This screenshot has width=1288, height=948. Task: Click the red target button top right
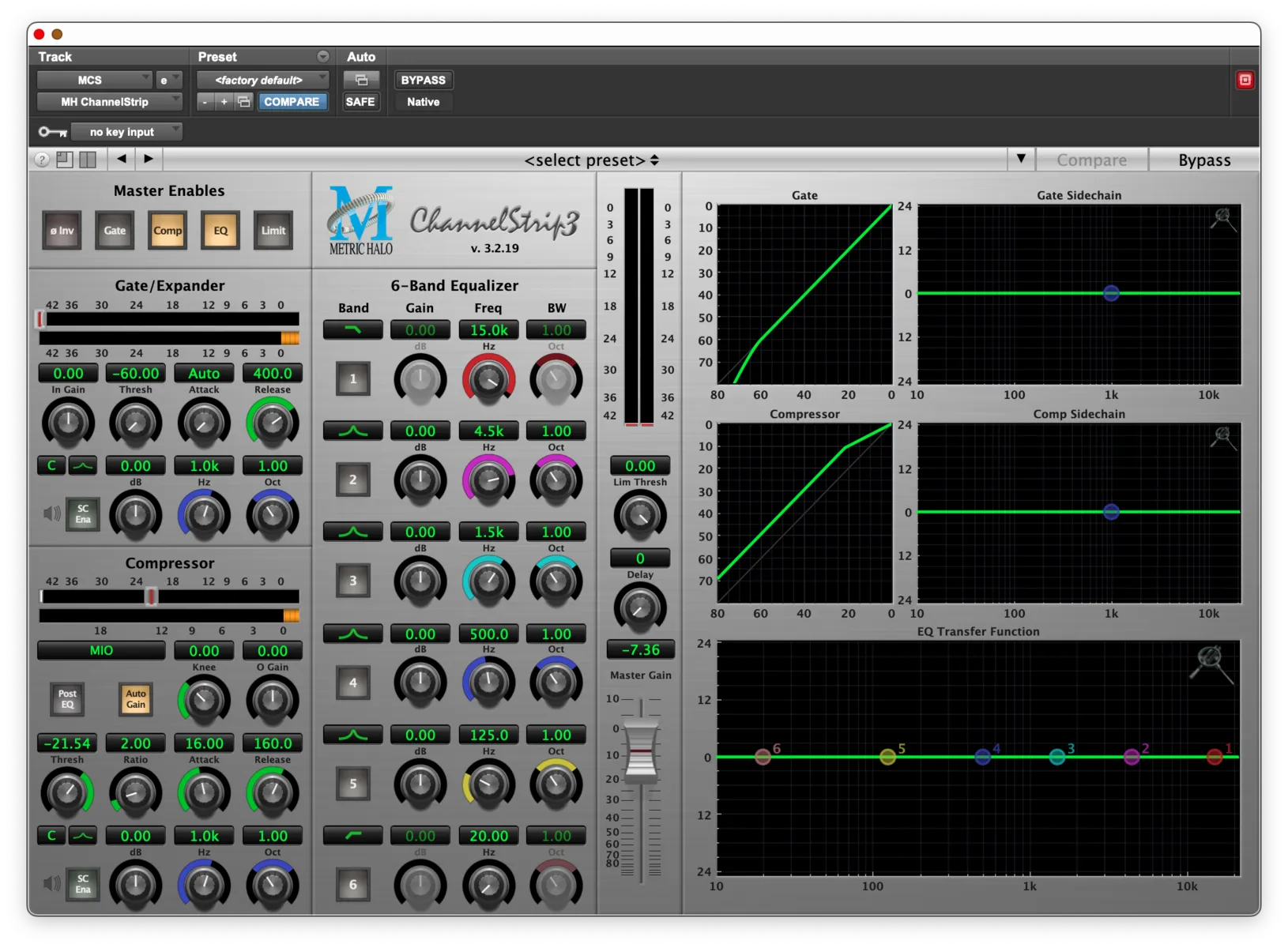pos(1245,80)
